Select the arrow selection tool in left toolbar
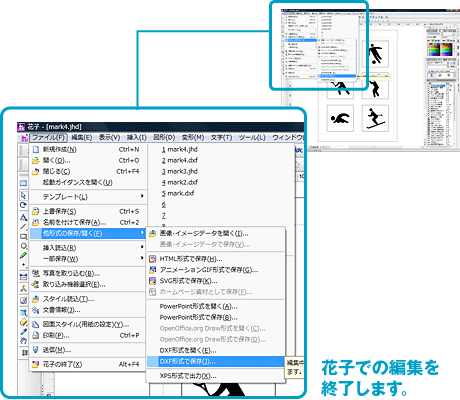460x400 pixels. pyautogui.click(x=23, y=195)
